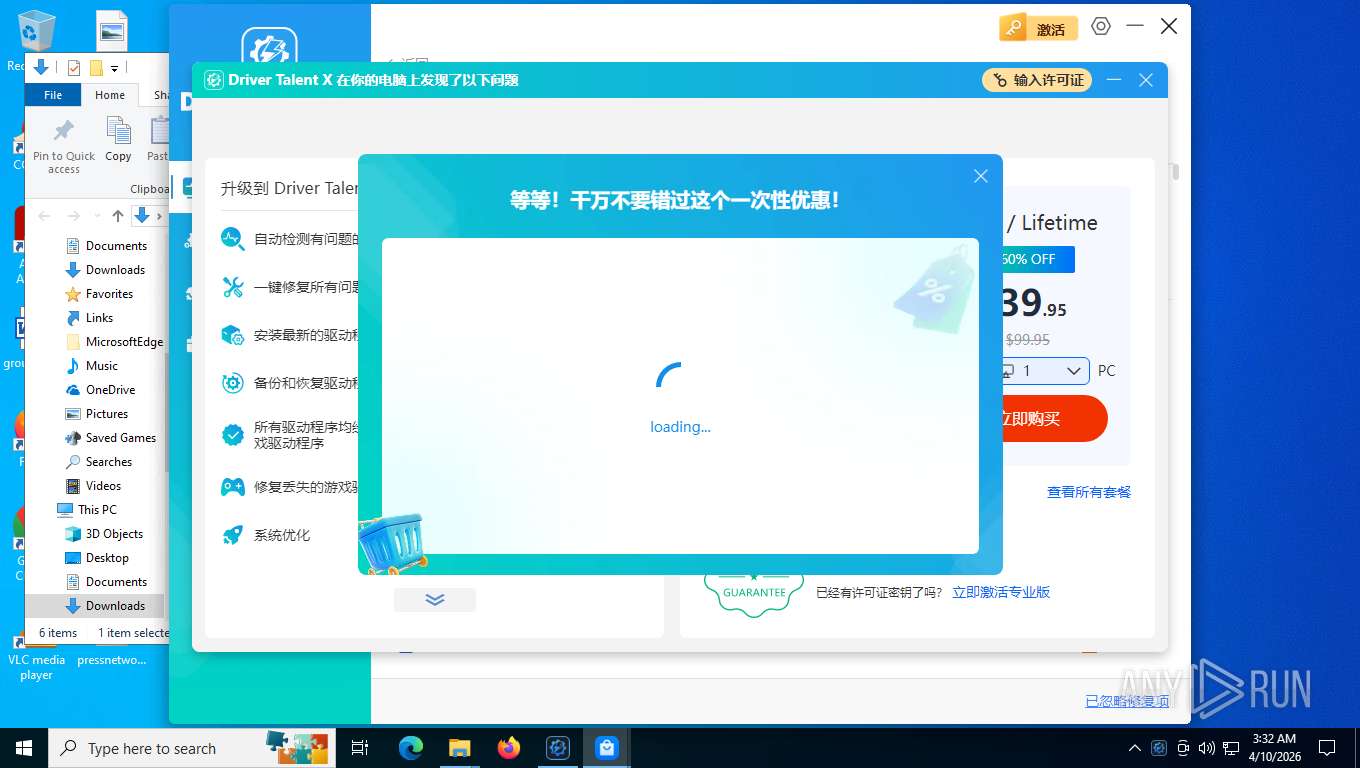Open the quick access toolbar dropdown arrow in Explorer
The height and width of the screenshot is (768, 1360).
click(115, 69)
